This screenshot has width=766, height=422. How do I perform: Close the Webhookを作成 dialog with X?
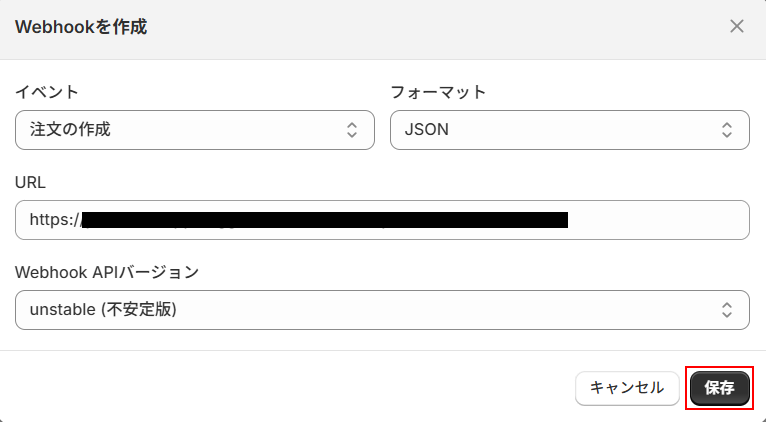[737, 27]
